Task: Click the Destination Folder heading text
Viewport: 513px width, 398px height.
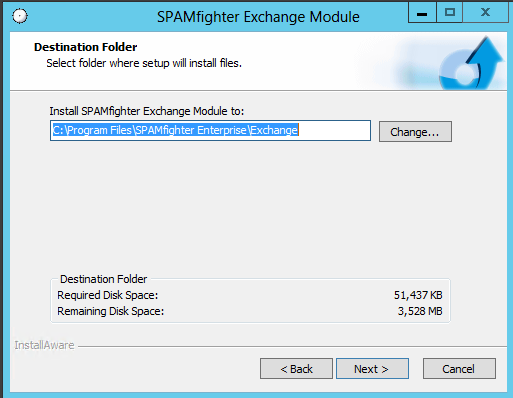Action: [86, 47]
